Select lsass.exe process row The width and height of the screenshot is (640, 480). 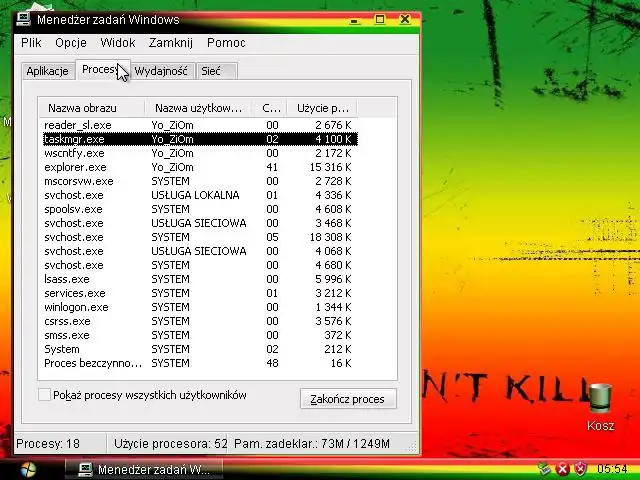point(200,279)
